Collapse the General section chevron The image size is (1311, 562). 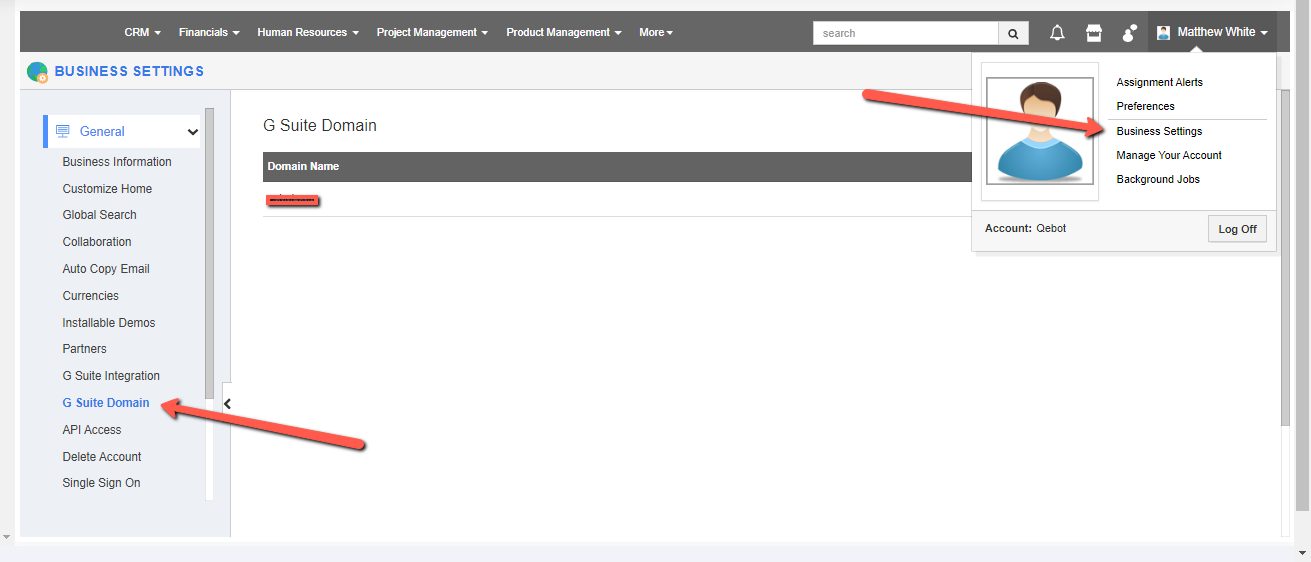(x=193, y=132)
